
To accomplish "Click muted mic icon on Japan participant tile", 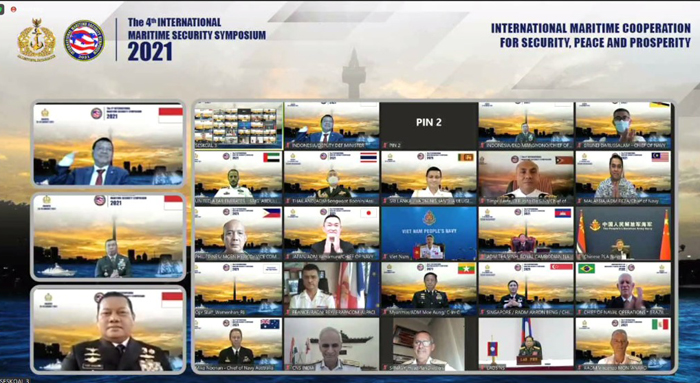I will [288, 257].
